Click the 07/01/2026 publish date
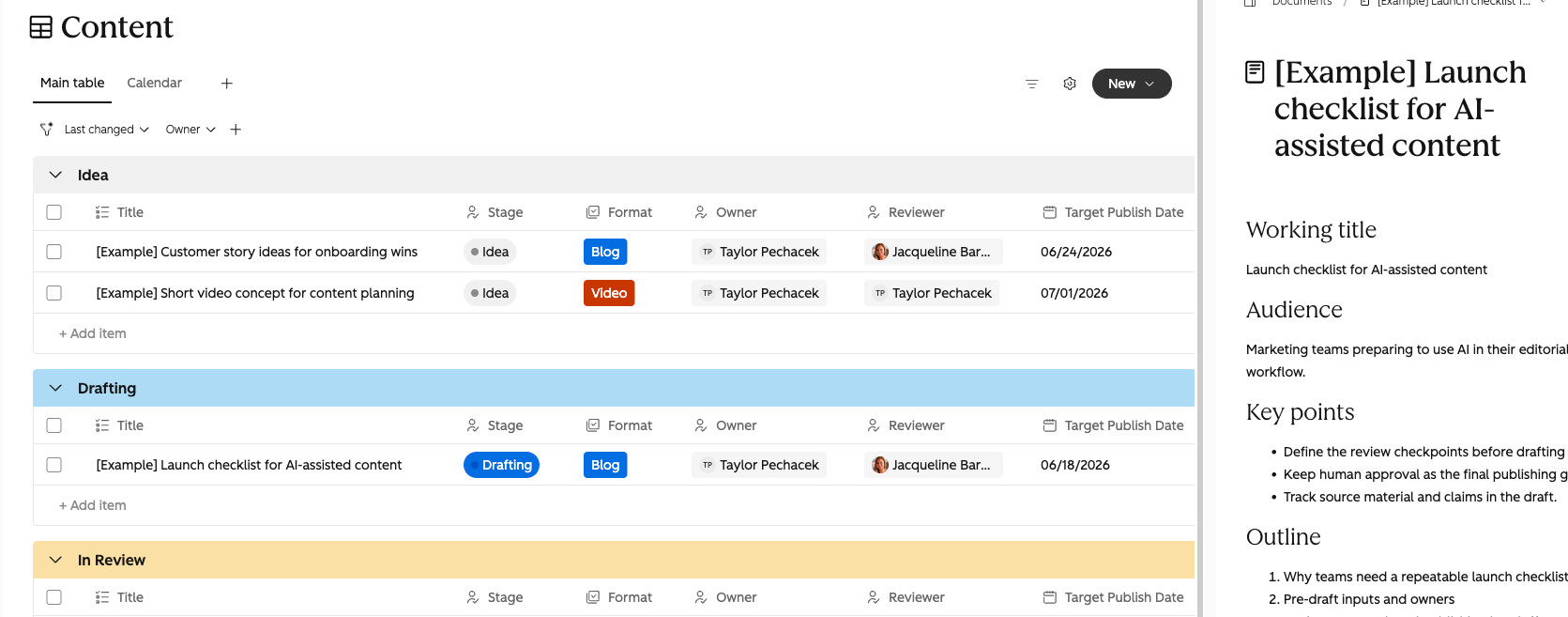Image resolution: width=1568 pixels, height=617 pixels. pyautogui.click(x=1074, y=293)
